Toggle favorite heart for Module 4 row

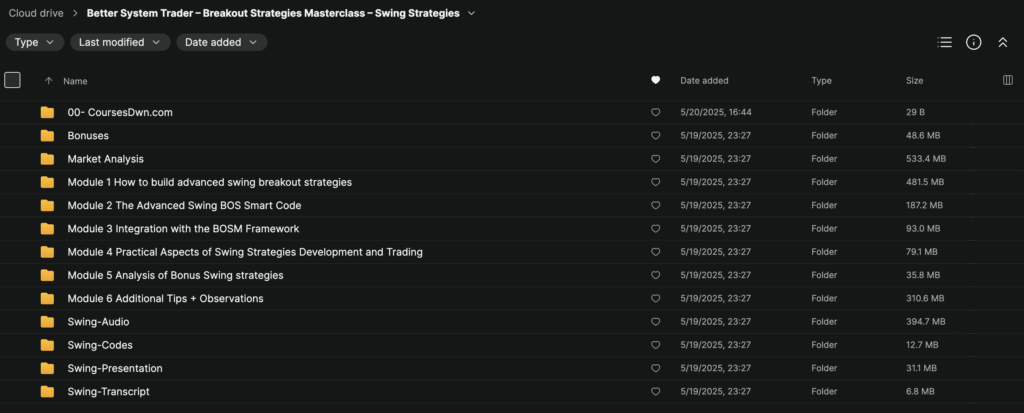656,252
